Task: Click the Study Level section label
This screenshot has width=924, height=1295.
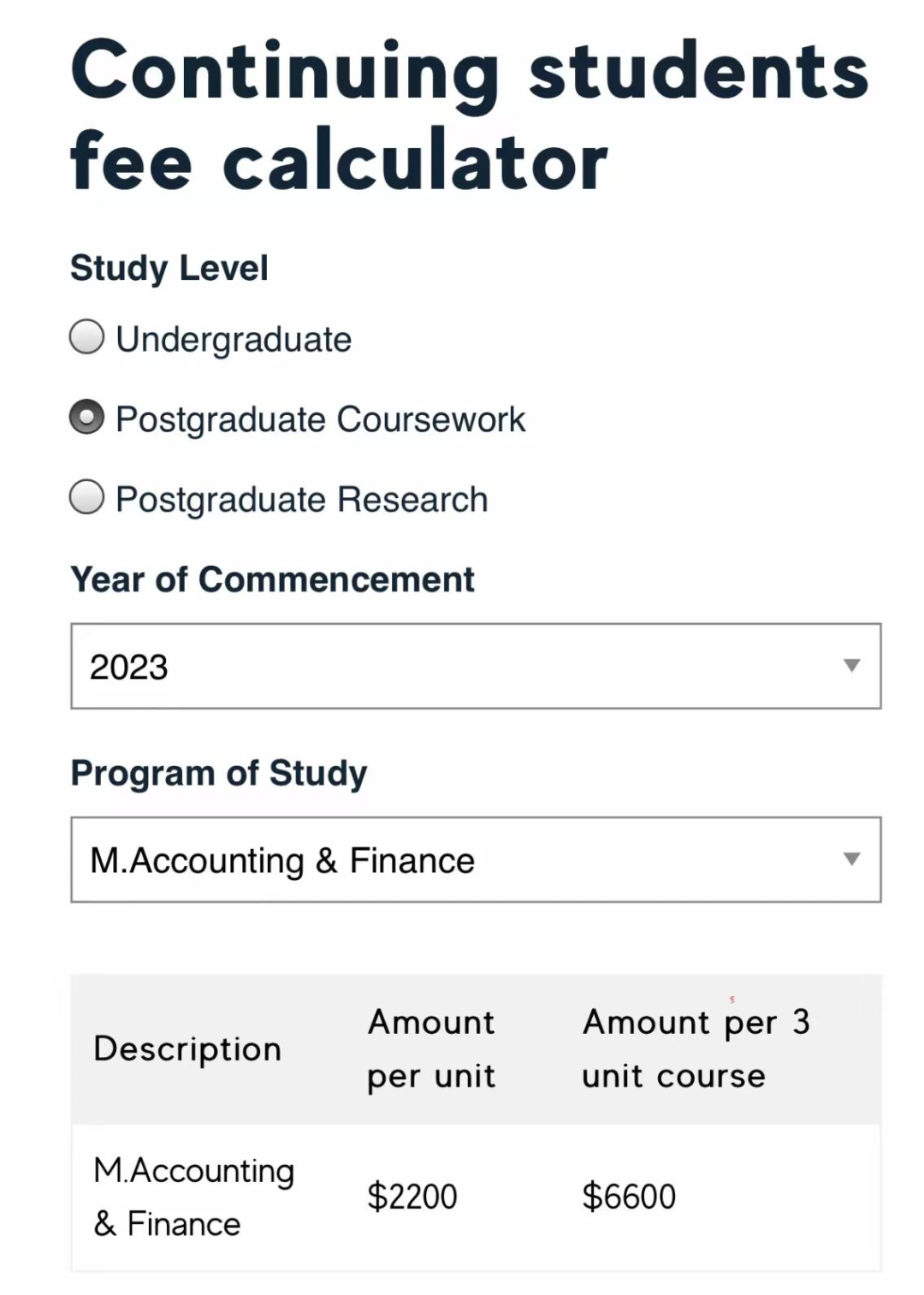Action: pos(169,268)
